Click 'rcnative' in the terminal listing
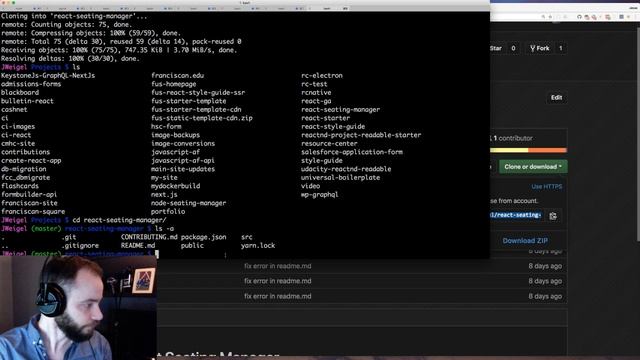 (316, 93)
